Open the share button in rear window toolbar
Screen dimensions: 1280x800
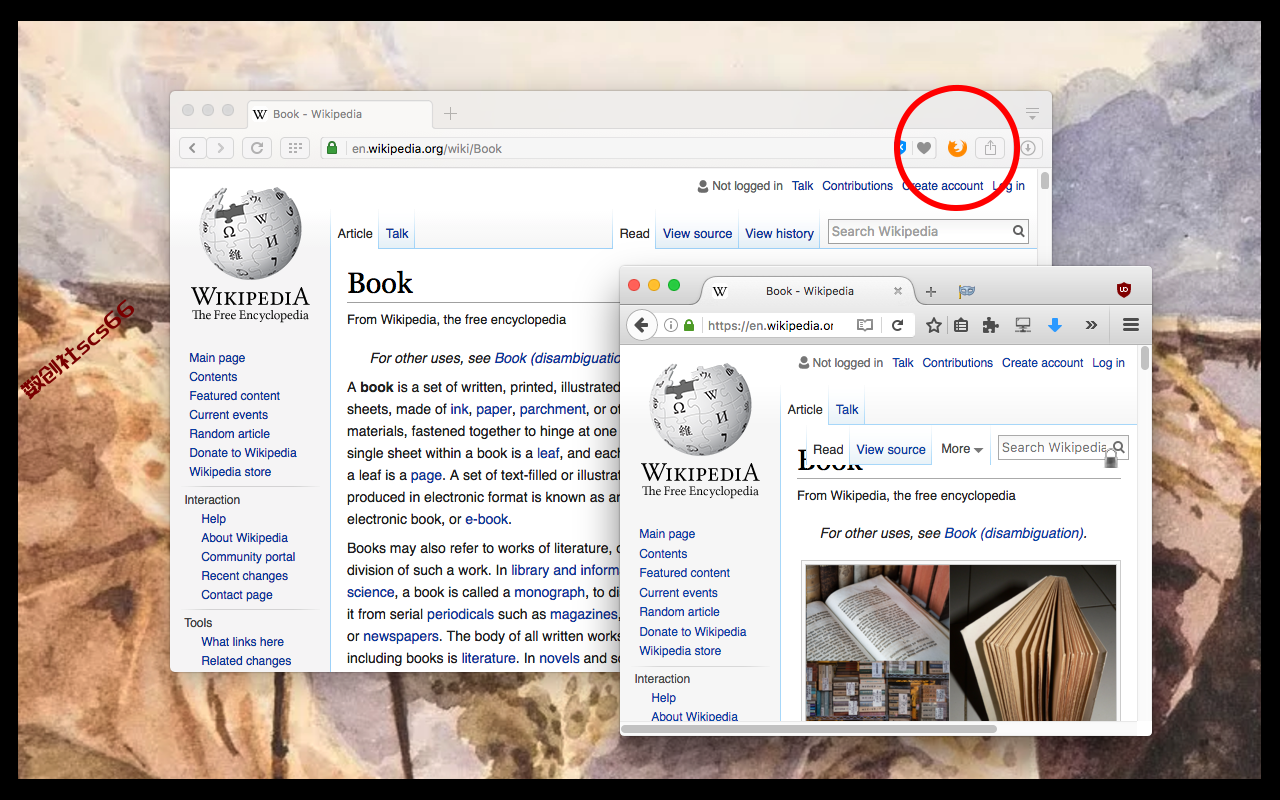(x=990, y=148)
